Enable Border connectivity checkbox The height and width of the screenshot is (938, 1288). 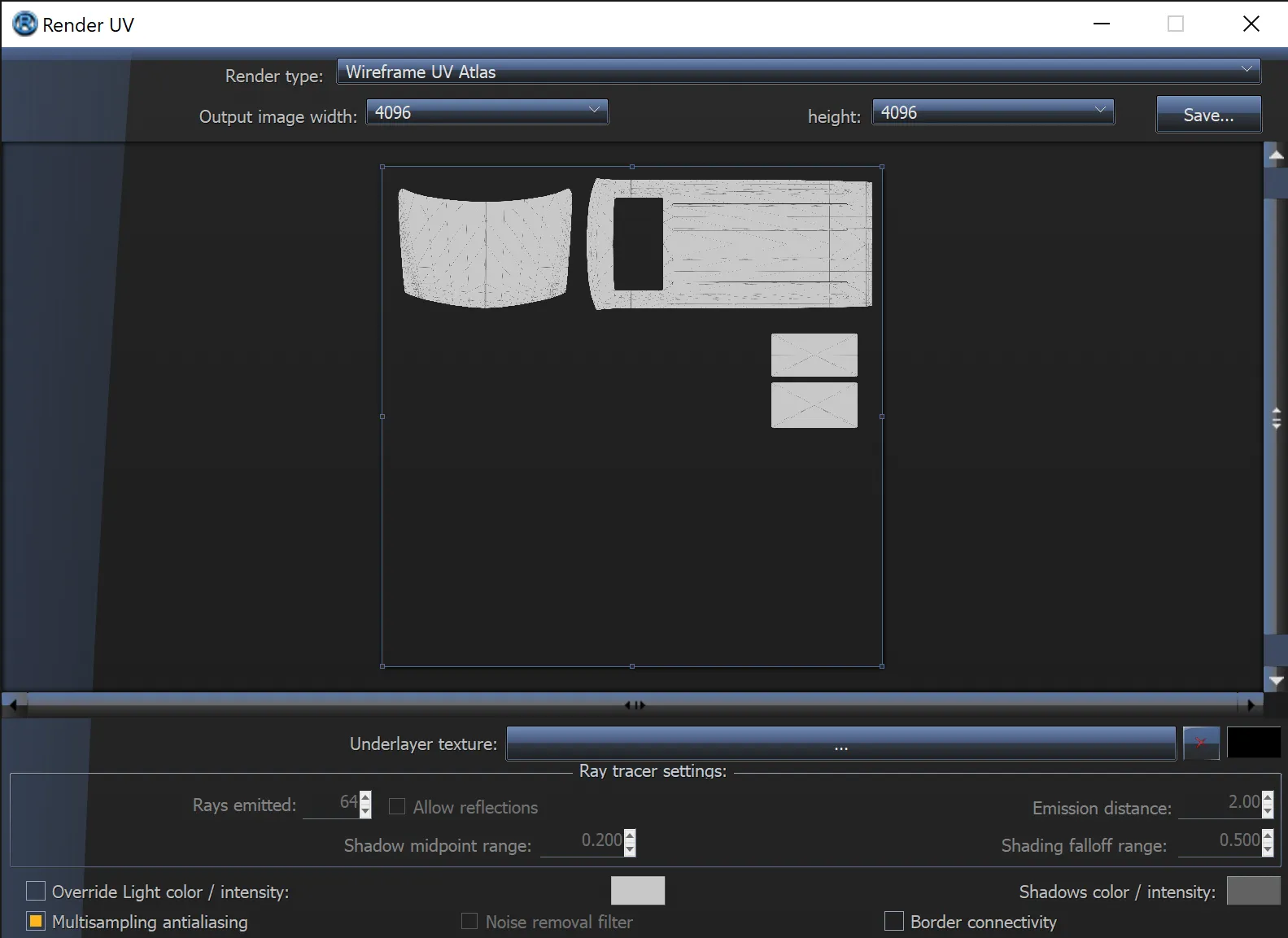tap(893, 921)
